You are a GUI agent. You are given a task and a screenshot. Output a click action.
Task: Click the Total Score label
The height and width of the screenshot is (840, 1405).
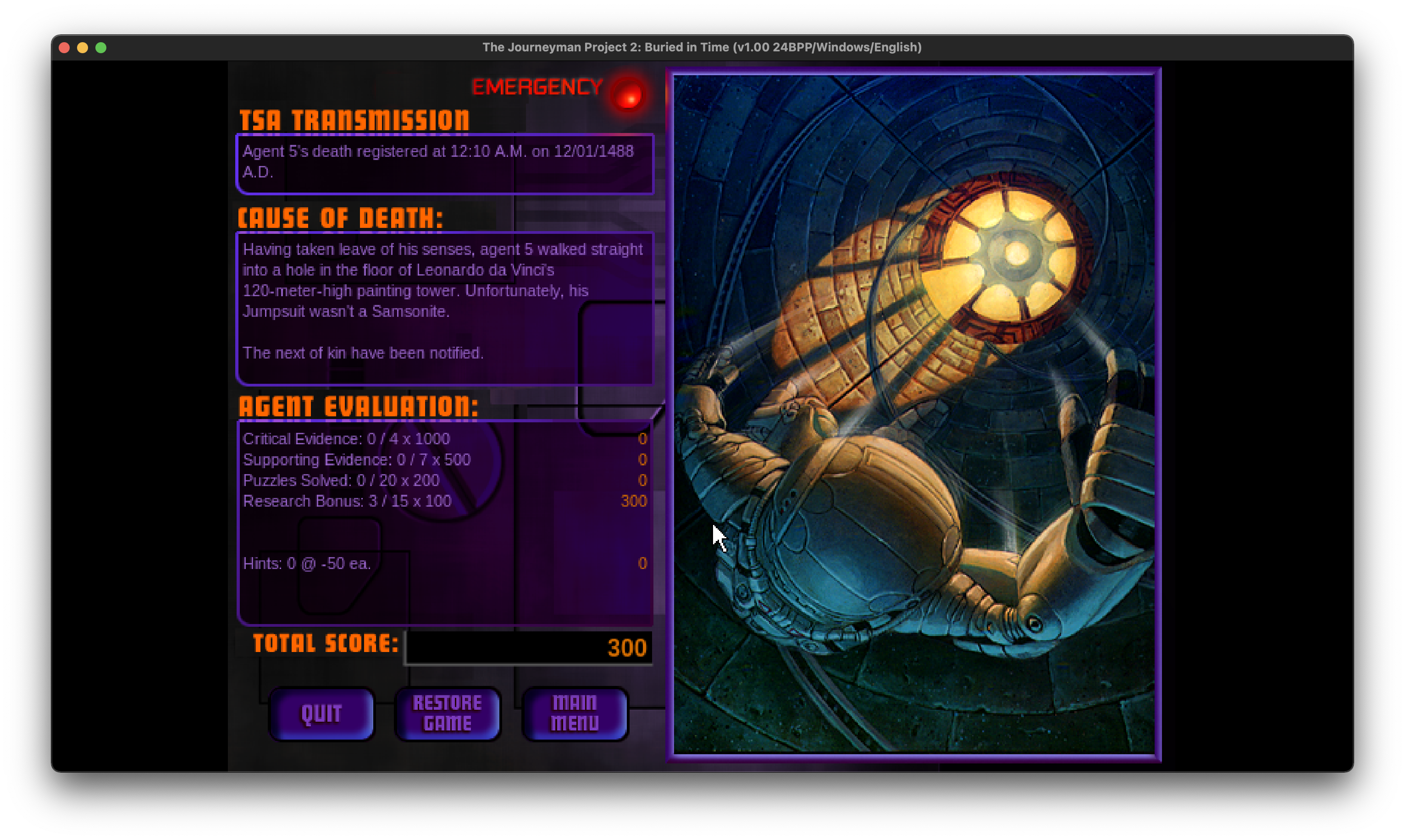[326, 644]
